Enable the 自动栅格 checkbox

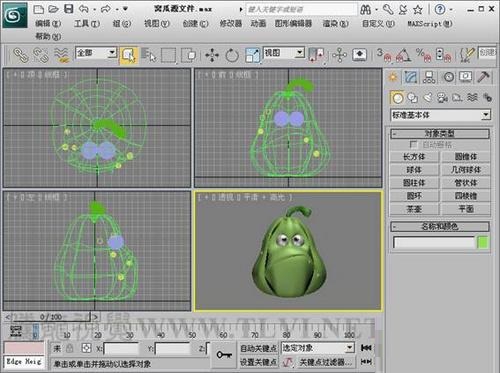click(x=414, y=145)
